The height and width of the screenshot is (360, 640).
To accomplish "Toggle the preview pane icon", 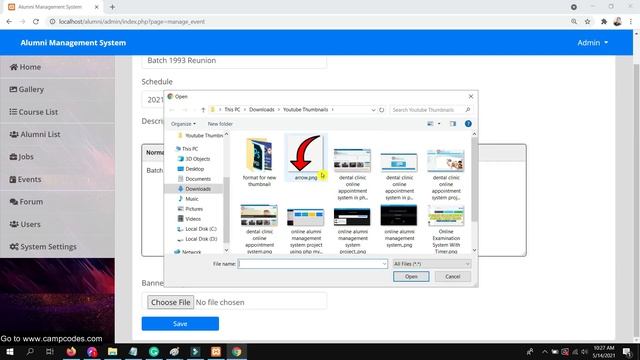I will coord(453,124).
